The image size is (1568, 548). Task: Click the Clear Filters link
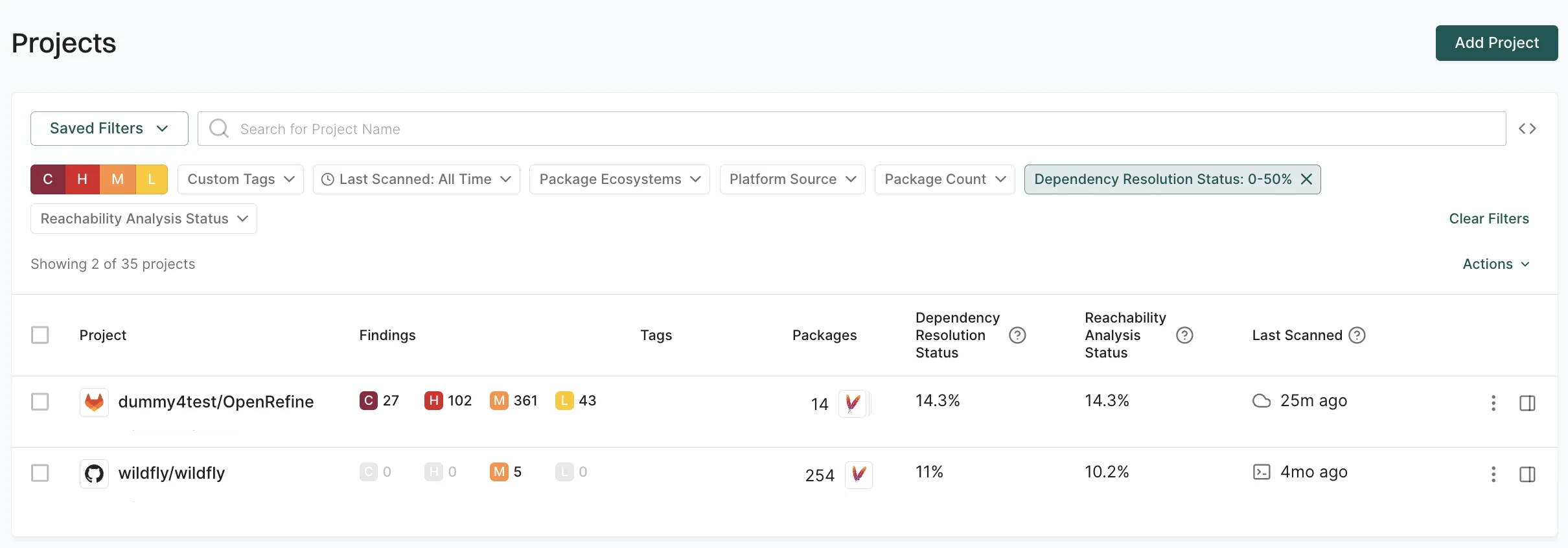(1488, 219)
